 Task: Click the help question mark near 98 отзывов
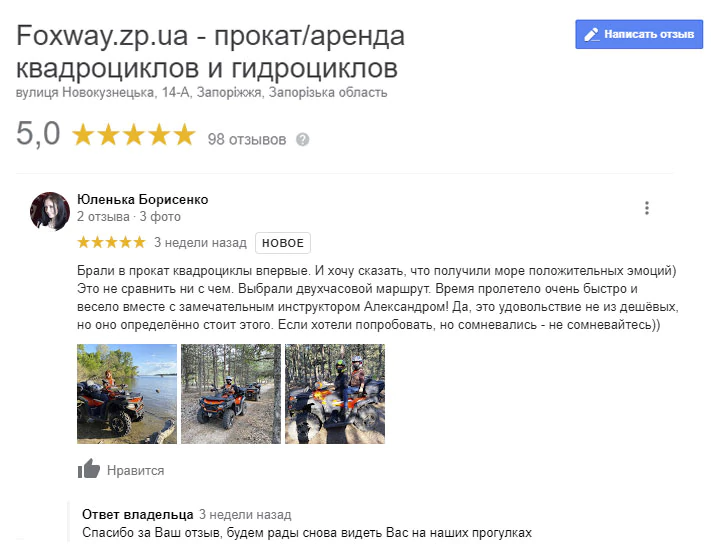click(302, 139)
